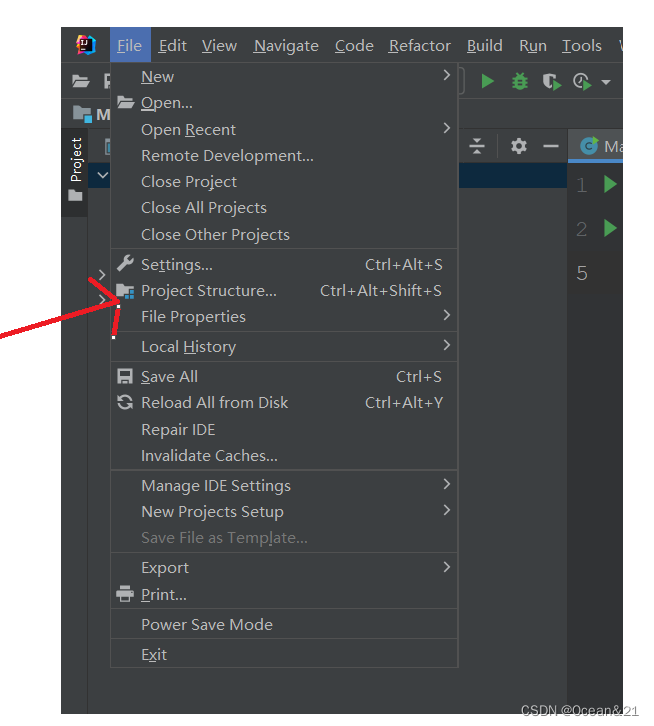This screenshot has width=654, height=726.
Task: Choose Repair IDE
Action: coord(284,430)
